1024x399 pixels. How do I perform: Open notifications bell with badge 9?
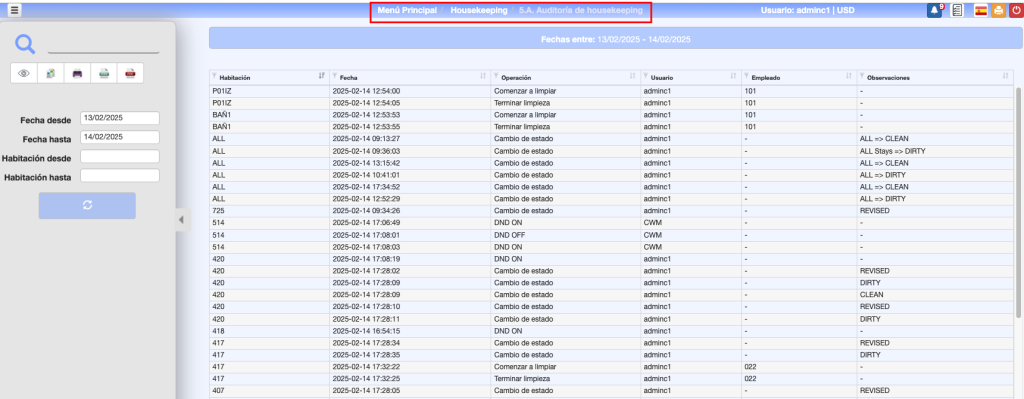(x=935, y=10)
